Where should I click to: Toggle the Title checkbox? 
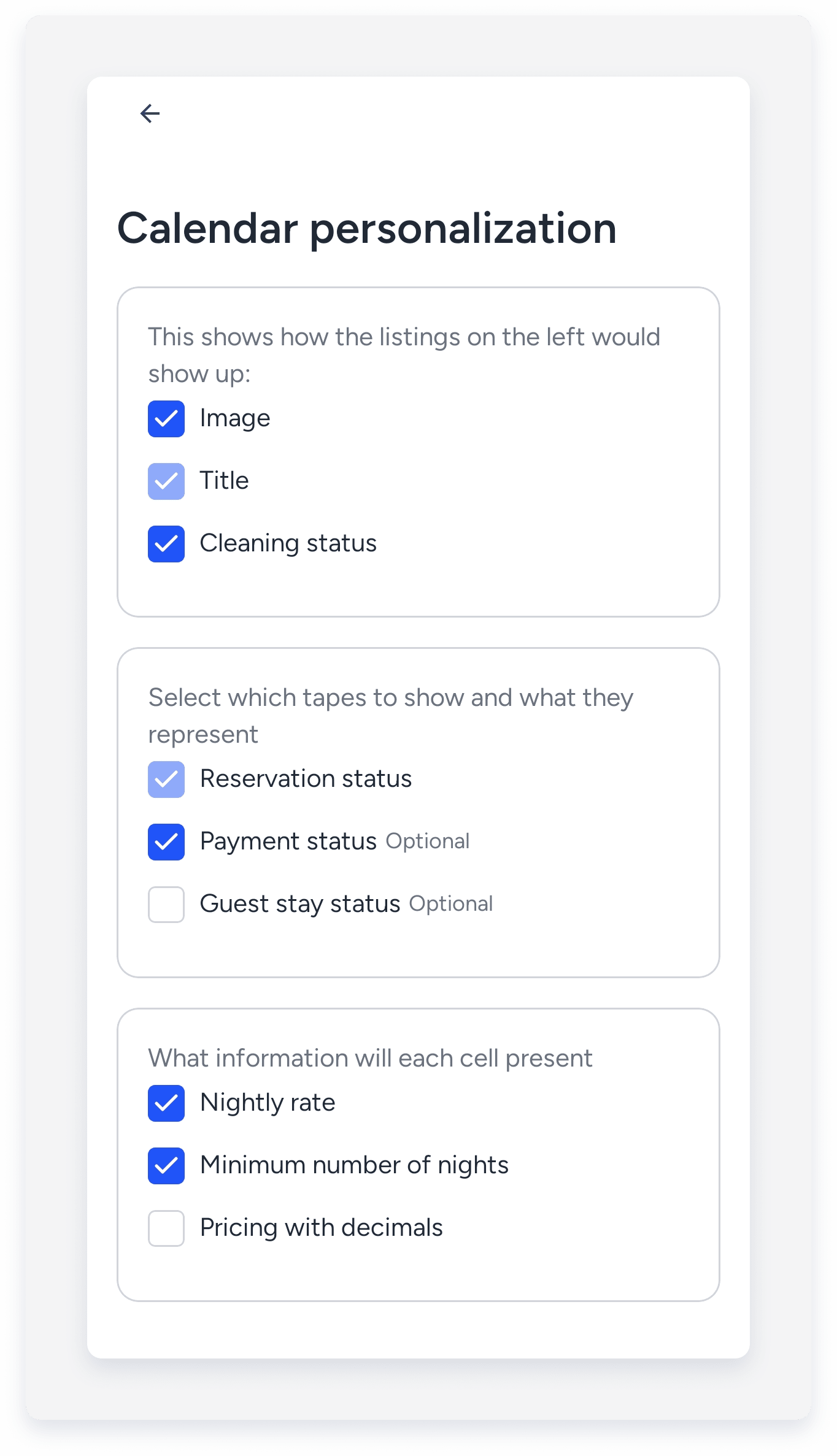[166, 481]
